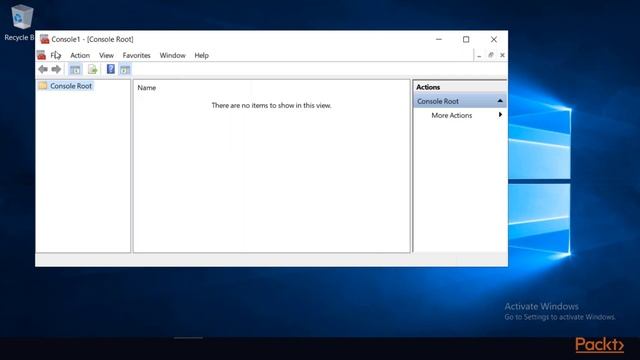Viewport: 640px width, 360px height.
Task: Click the Actions pane header text
Action: tap(428, 87)
